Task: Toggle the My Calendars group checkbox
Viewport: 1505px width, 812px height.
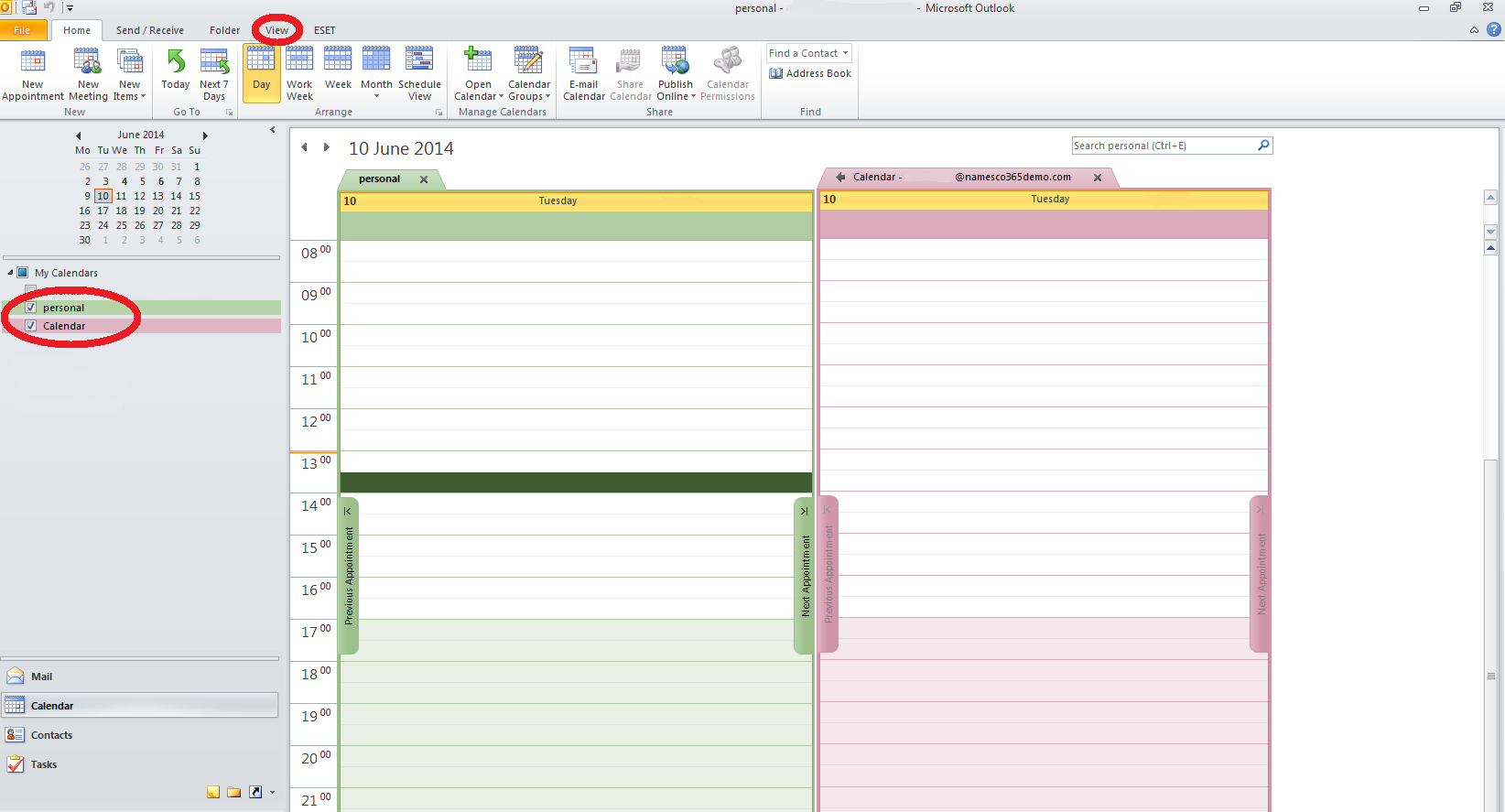Action: click(23, 273)
